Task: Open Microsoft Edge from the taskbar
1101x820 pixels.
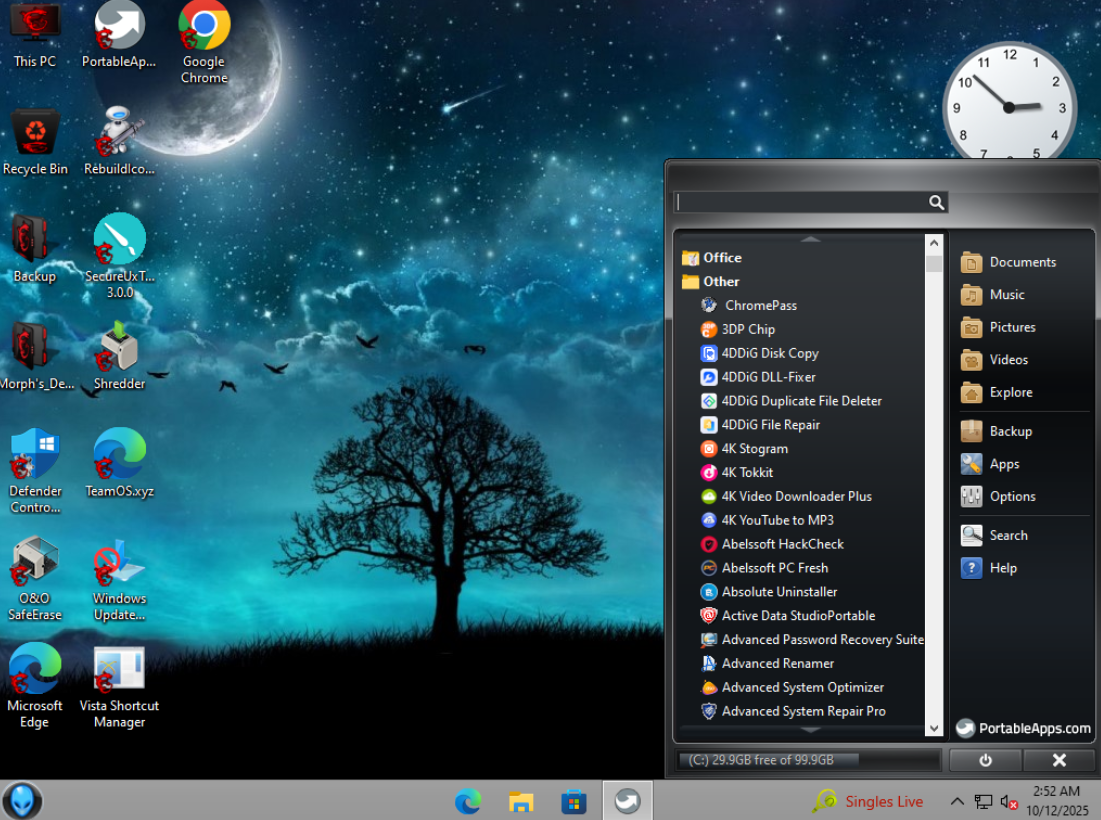Action: click(468, 801)
